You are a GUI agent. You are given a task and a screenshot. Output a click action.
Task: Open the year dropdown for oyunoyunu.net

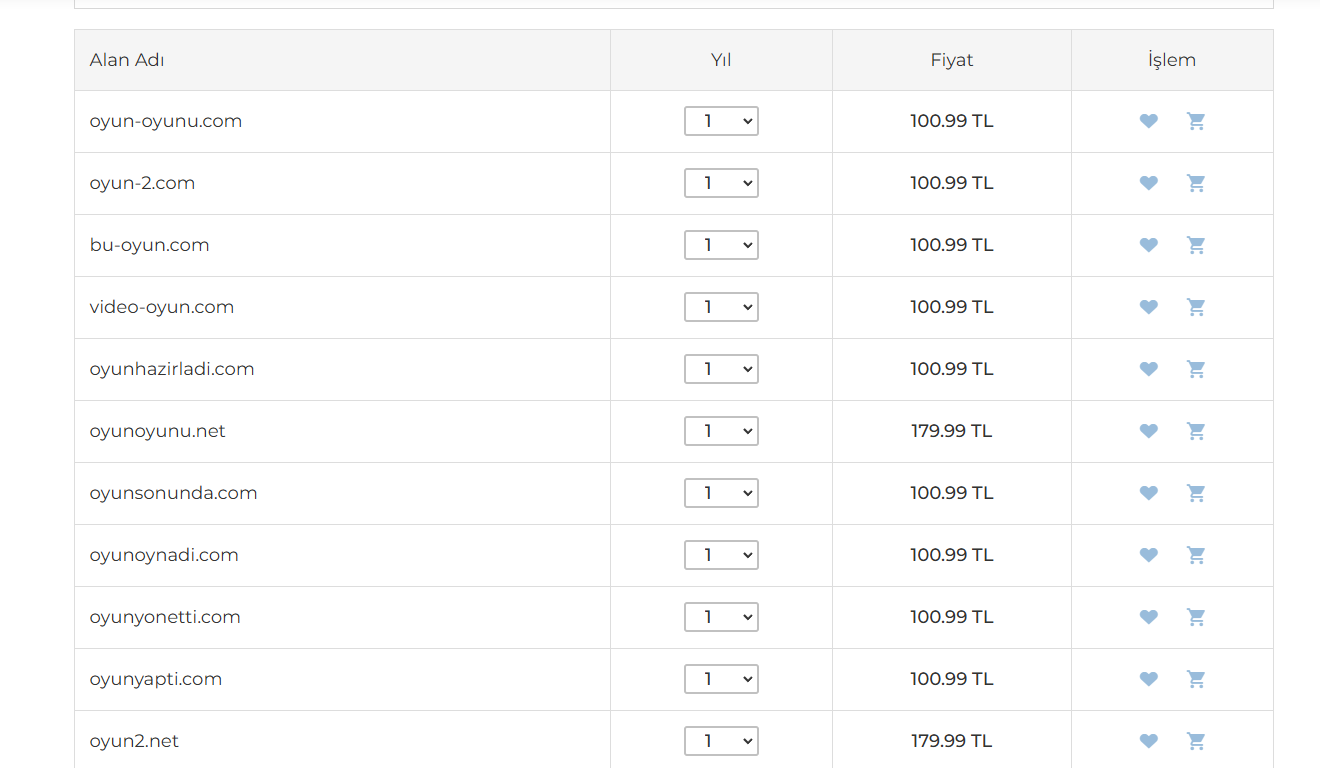721,431
